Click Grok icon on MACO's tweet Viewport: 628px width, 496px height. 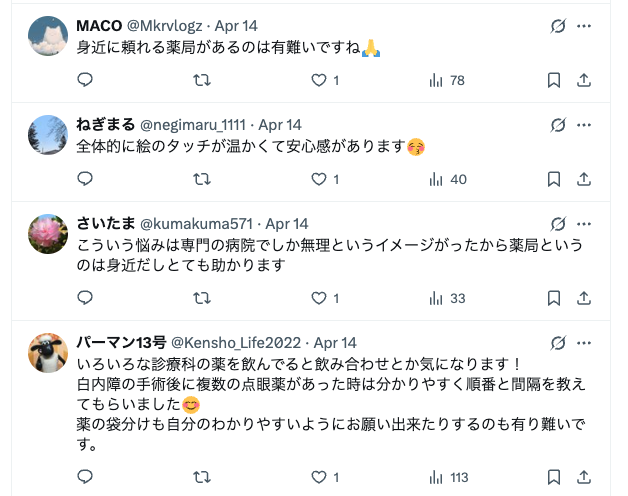[559, 25]
